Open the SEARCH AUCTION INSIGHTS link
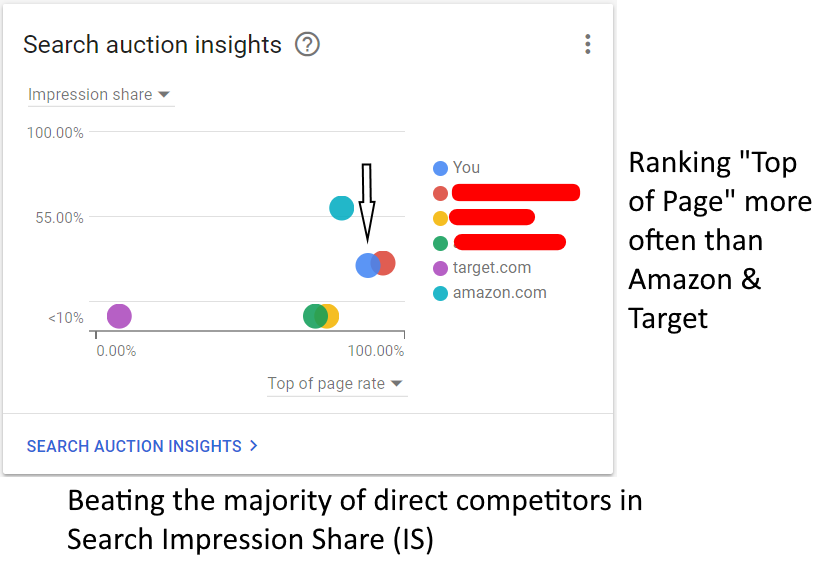817x577 pixels. [134, 446]
